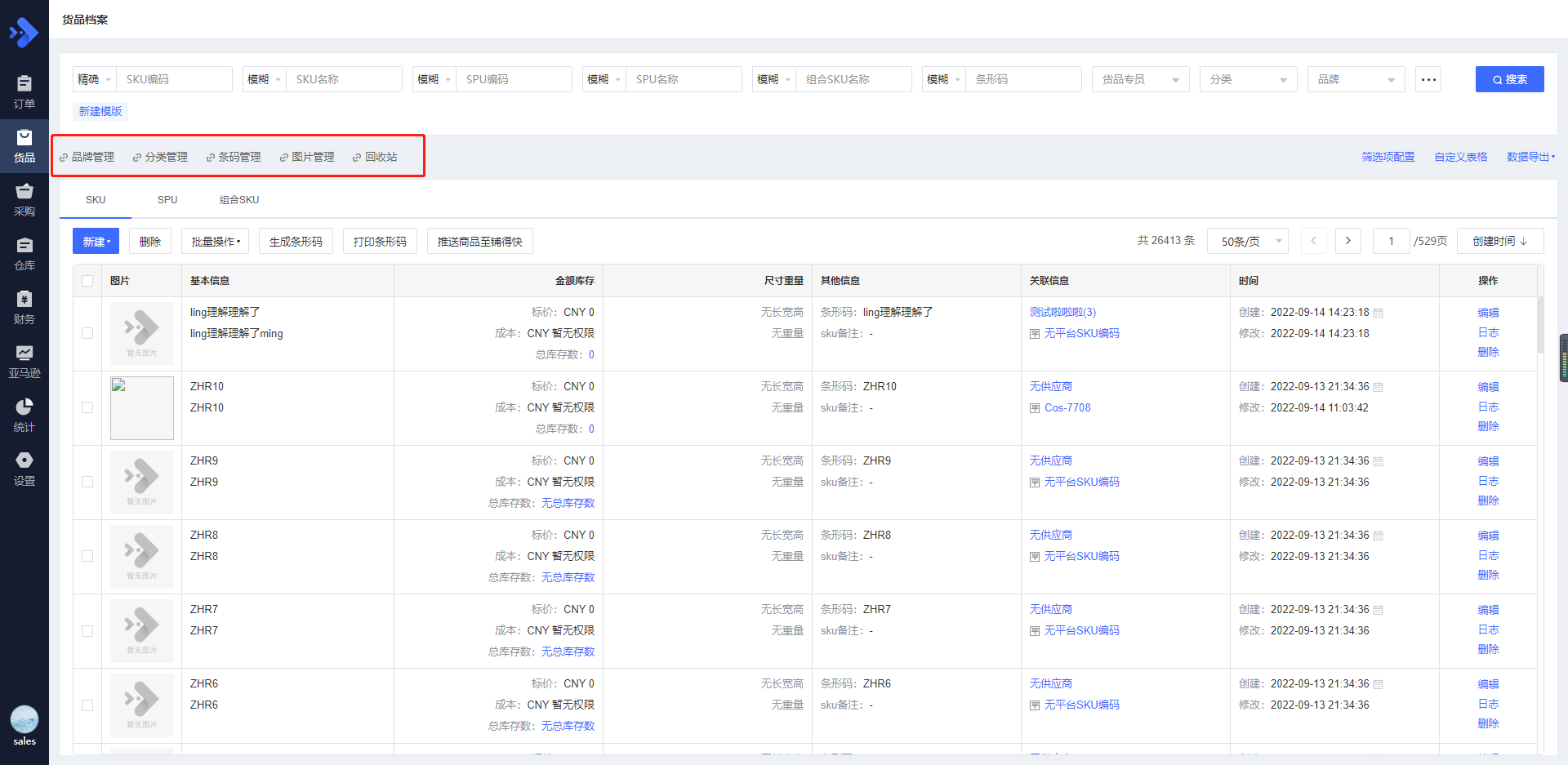Focus the SKU编码 search field
The width and height of the screenshot is (1568, 765).
click(x=175, y=79)
